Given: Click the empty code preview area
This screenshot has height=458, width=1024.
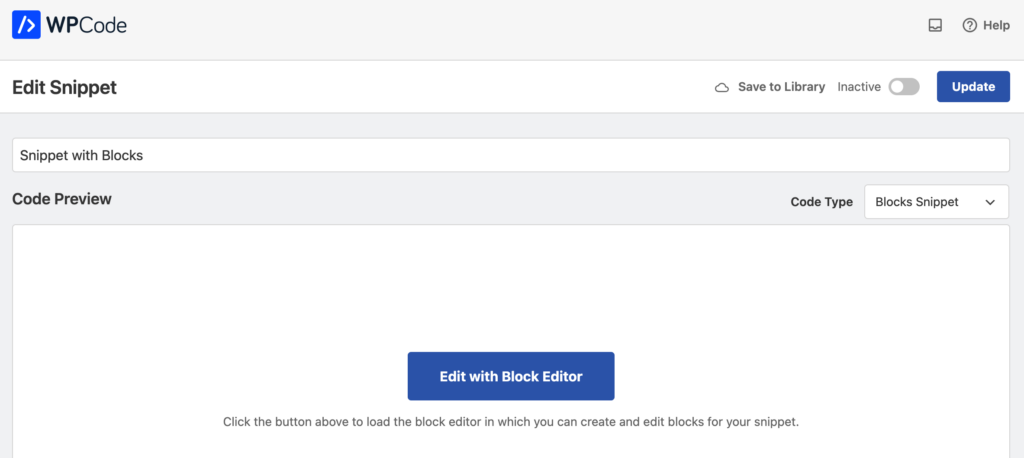Looking at the screenshot, I should click(x=511, y=287).
